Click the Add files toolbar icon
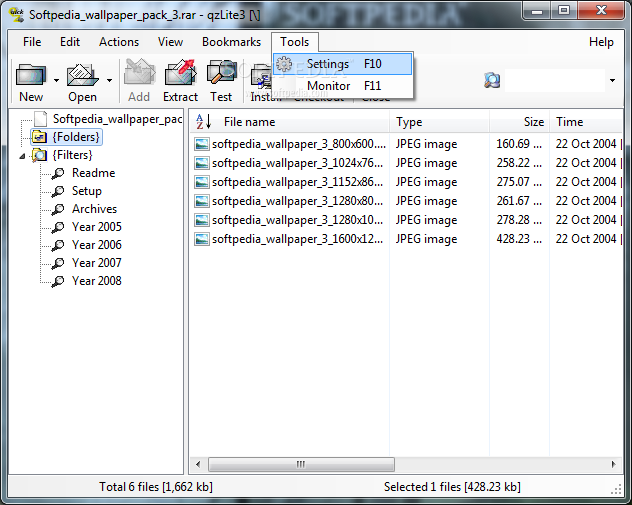This screenshot has width=632, height=505. (x=139, y=73)
